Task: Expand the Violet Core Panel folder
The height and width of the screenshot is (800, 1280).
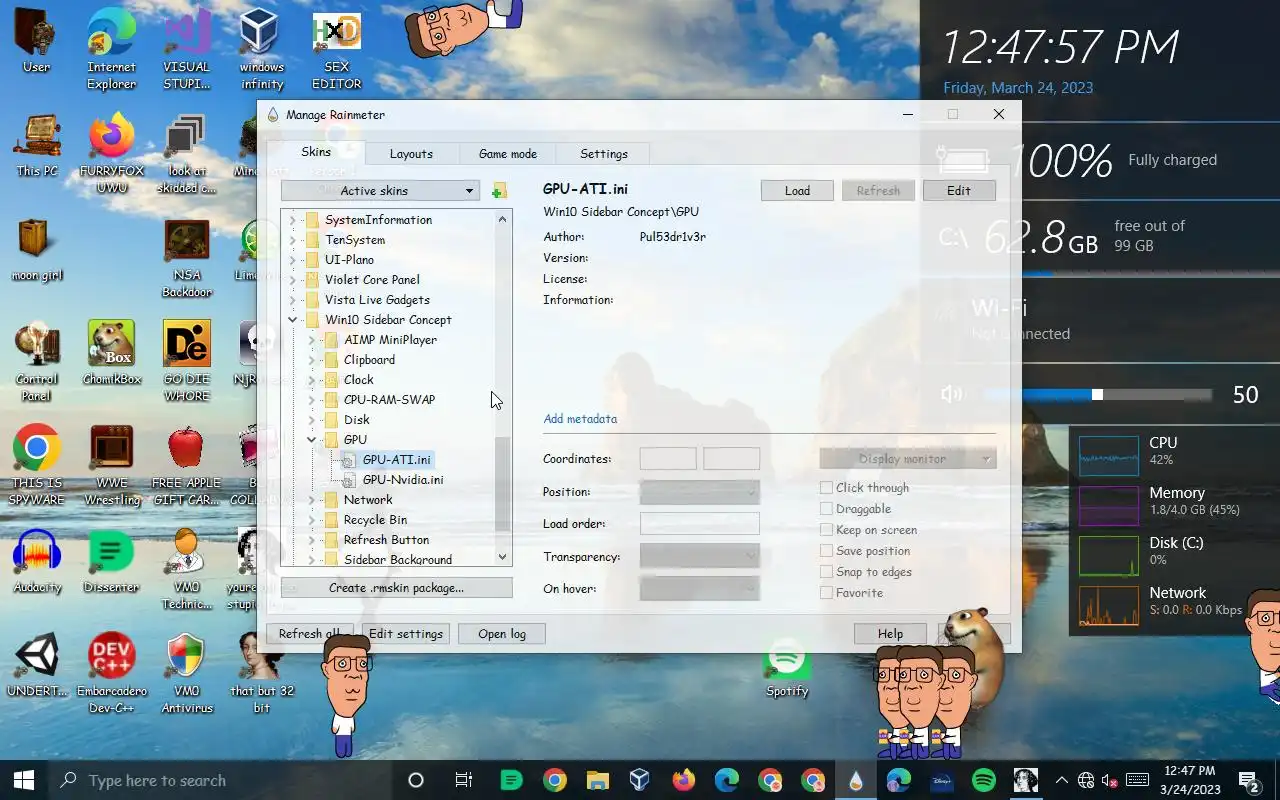Action: pos(293,280)
